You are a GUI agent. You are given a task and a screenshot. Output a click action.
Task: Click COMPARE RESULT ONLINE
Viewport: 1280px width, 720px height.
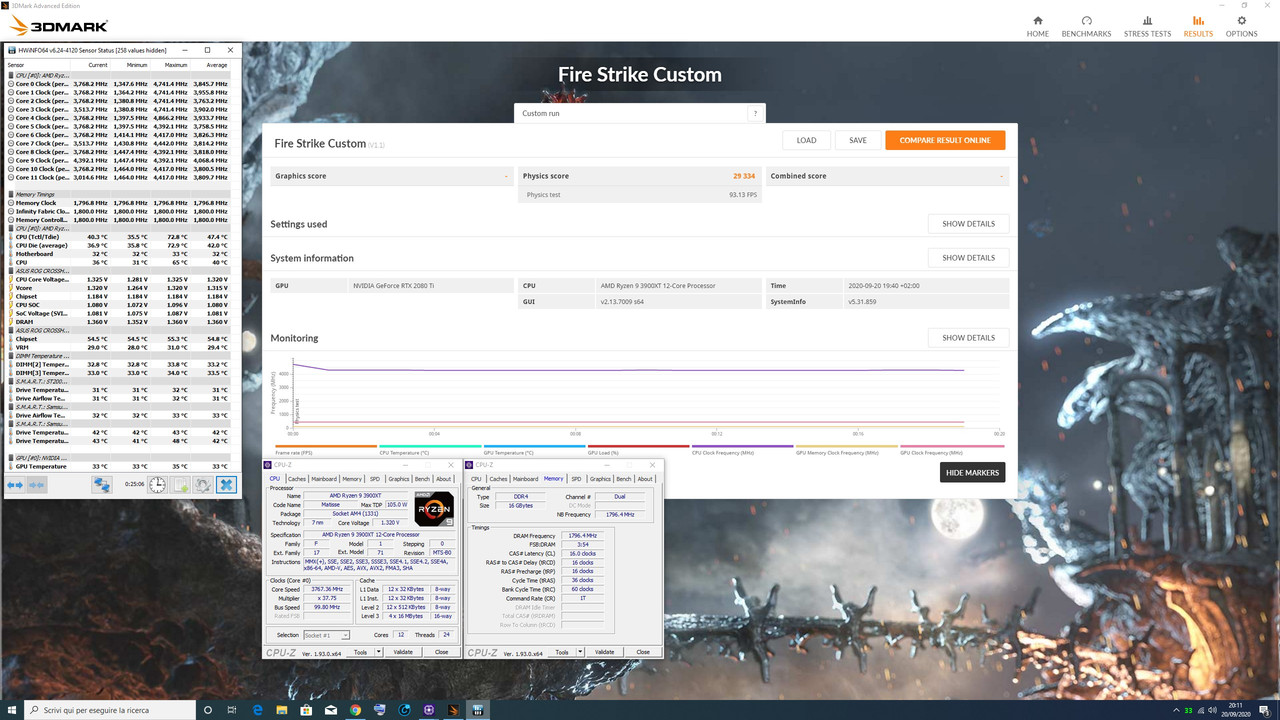click(945, 140)
